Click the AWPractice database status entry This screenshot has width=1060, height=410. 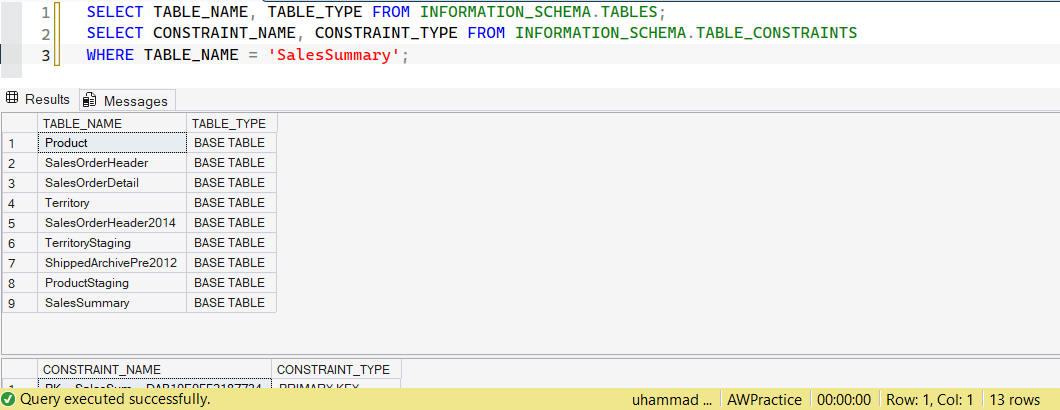pos(765,399)
